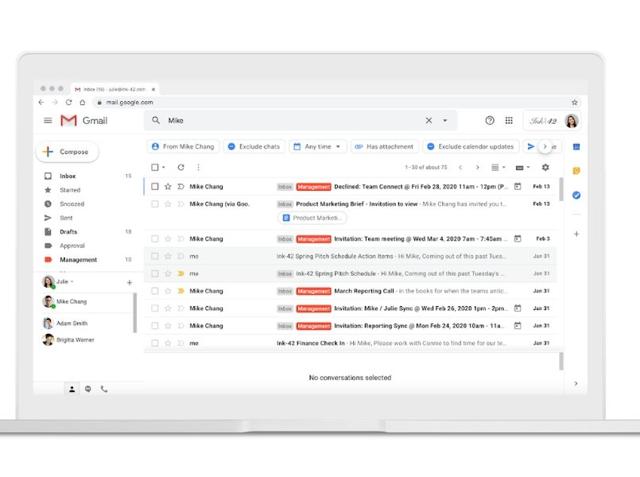The image size is (640, 477).
Task: Click the search magnifier icon
Action: [x=156, y=120]
